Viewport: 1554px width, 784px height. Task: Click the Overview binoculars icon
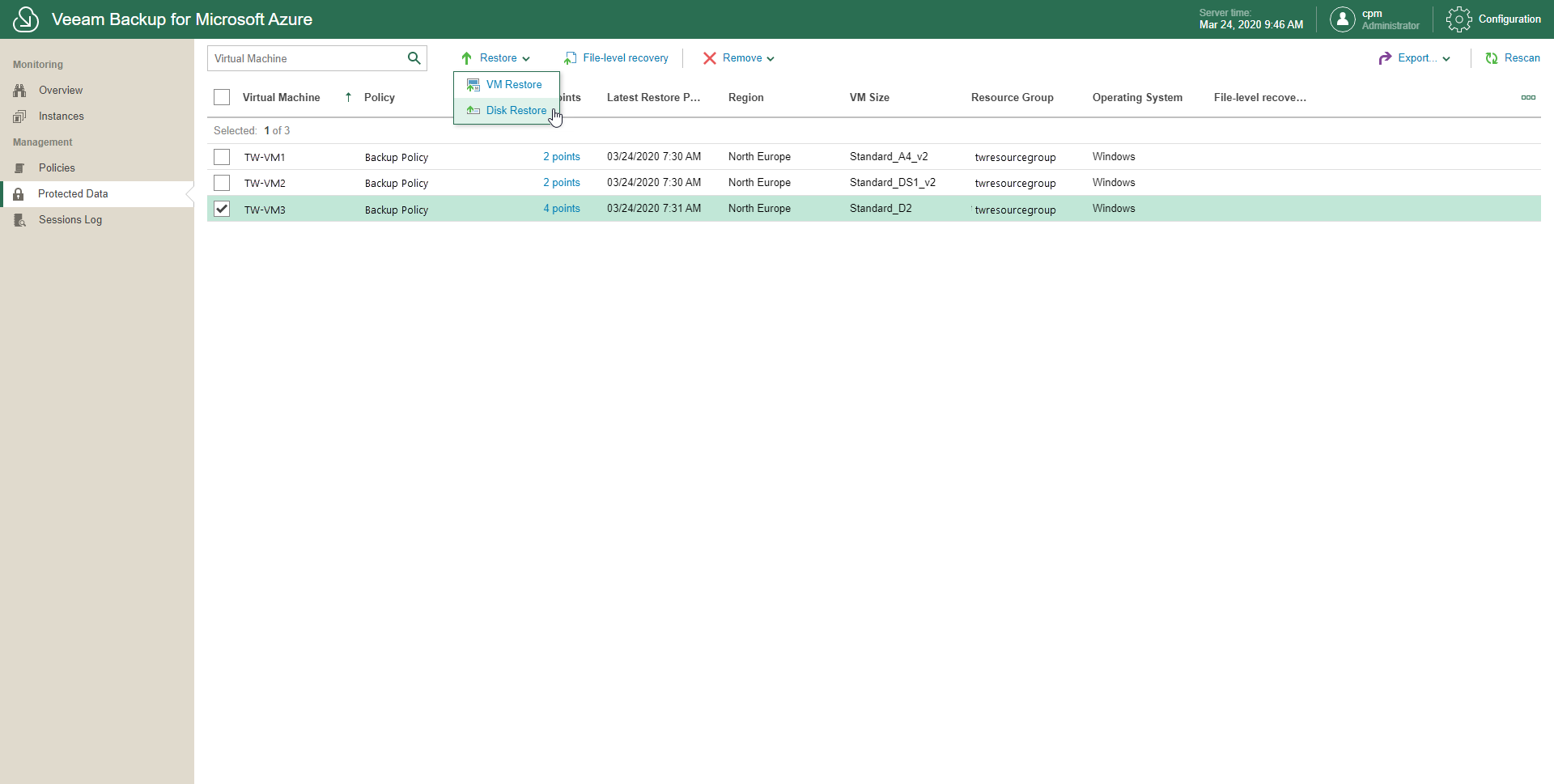(x=20, y=91)
